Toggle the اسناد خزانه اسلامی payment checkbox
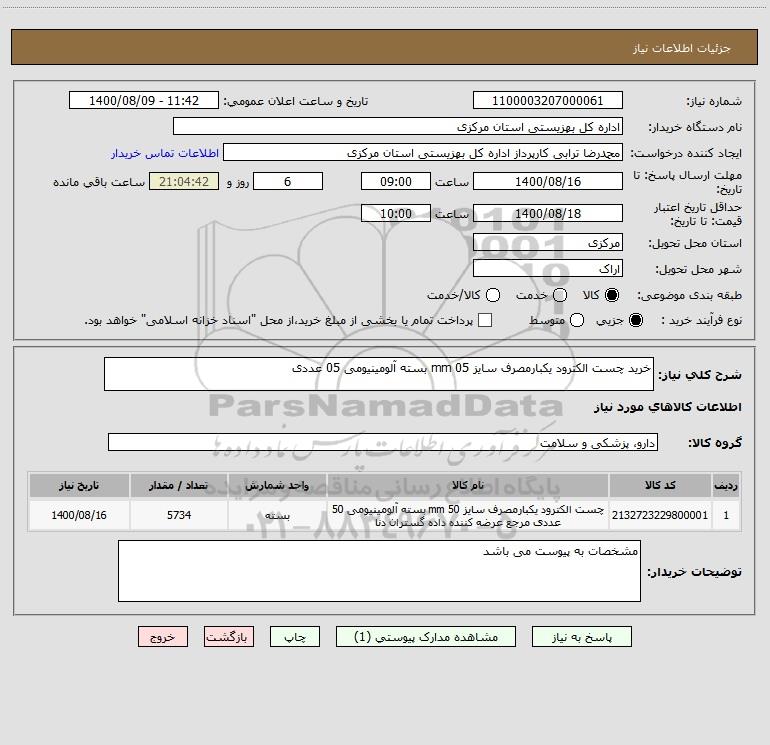The image size is (770, 745). pos(485,320)
